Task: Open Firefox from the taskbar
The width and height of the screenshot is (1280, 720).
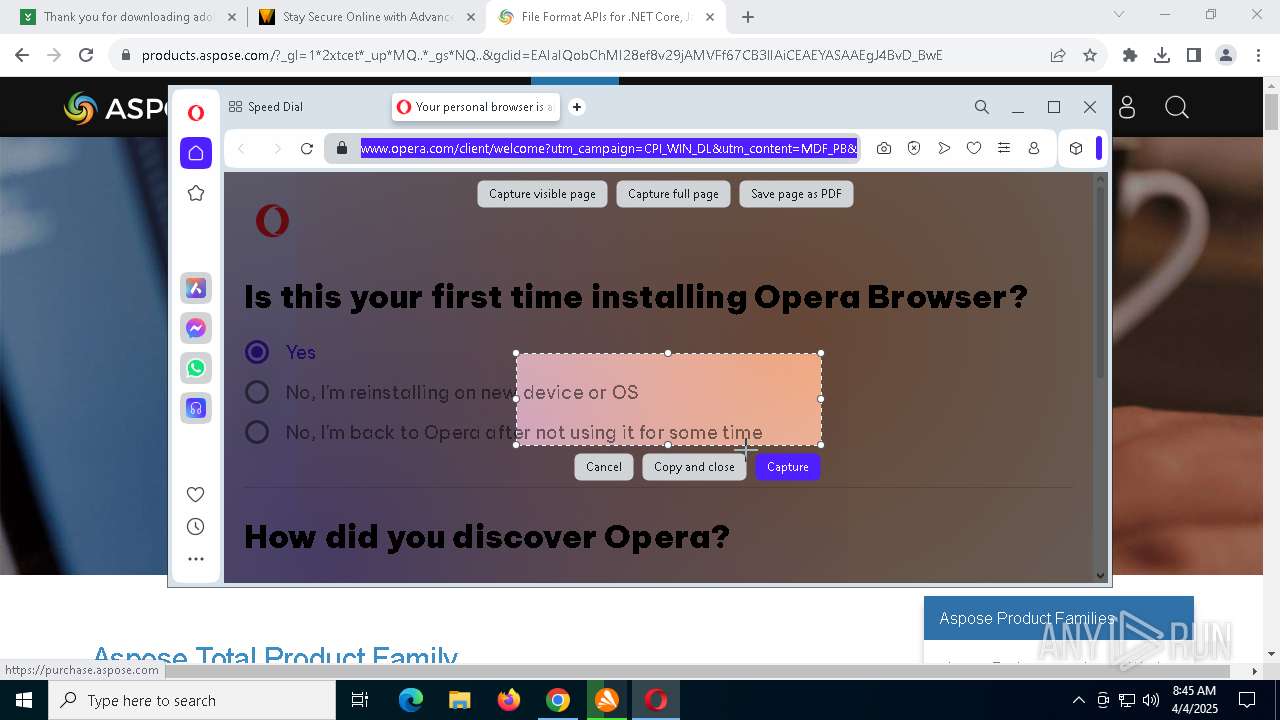Action: tap(509, 700)
